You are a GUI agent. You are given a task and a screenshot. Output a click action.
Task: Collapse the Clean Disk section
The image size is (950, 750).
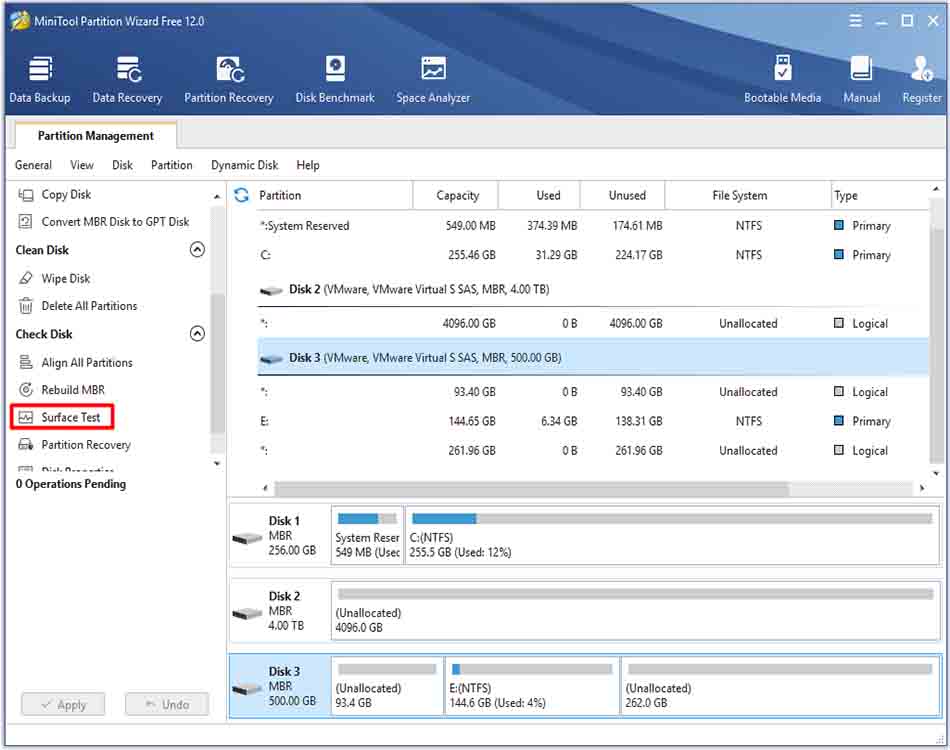197,250
